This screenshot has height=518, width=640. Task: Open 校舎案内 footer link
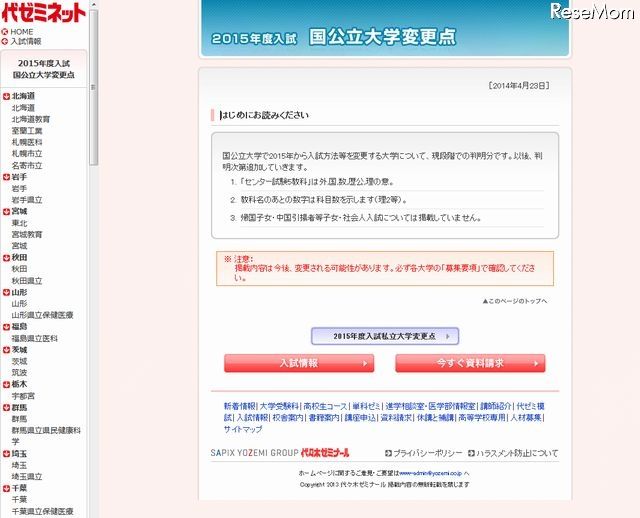click(288, 418)
